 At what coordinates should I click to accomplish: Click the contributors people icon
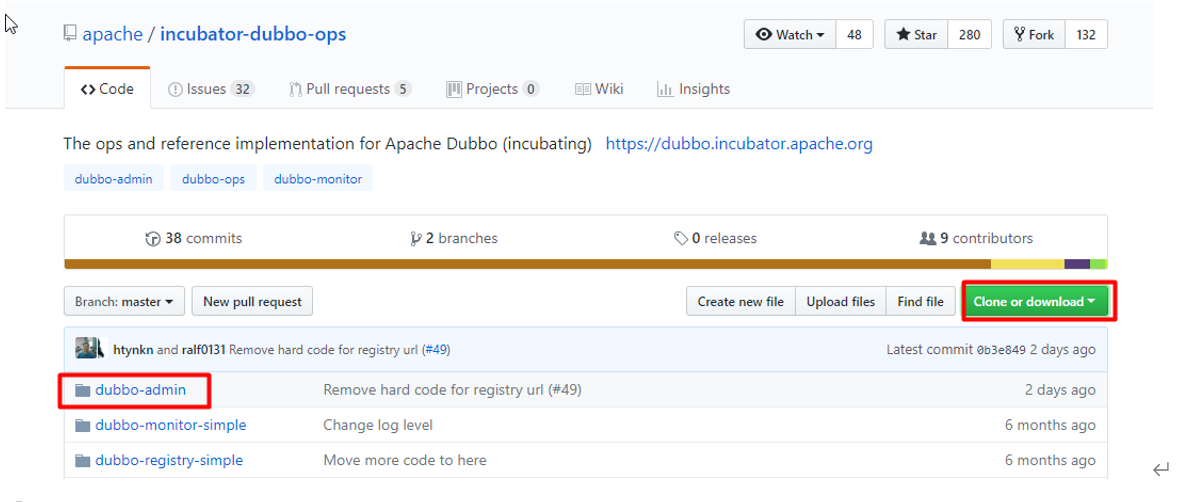coord(927,239)
